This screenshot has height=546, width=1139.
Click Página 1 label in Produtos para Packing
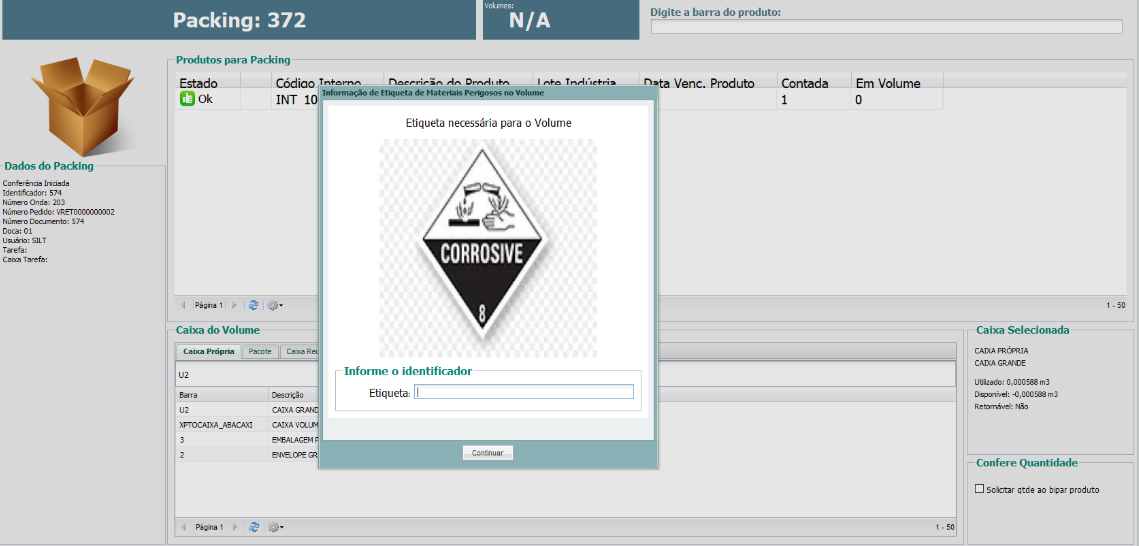208,306
